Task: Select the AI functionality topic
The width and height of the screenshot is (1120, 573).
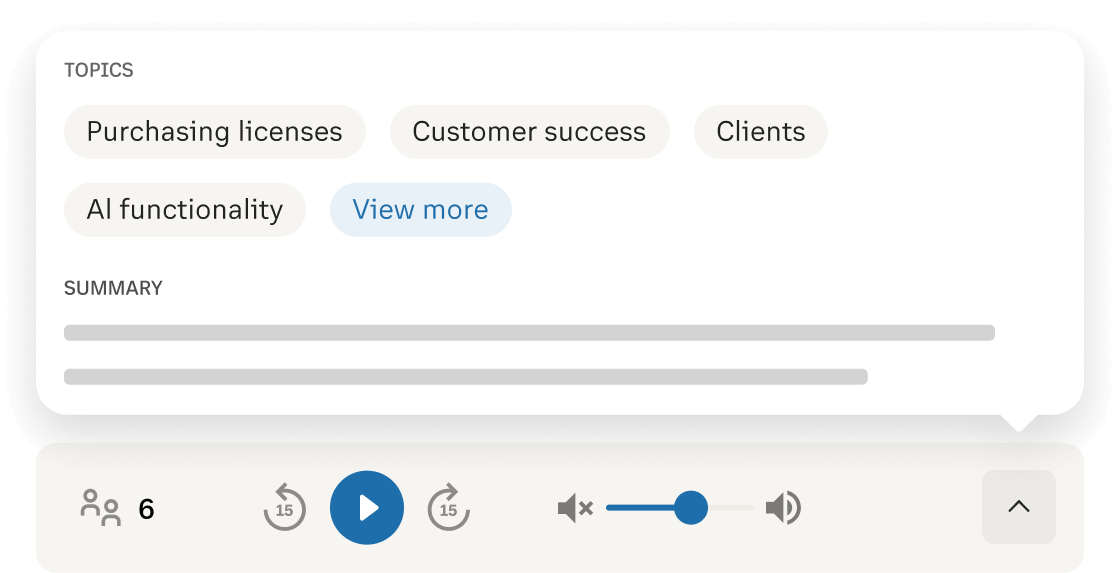Action: point(184,210)
